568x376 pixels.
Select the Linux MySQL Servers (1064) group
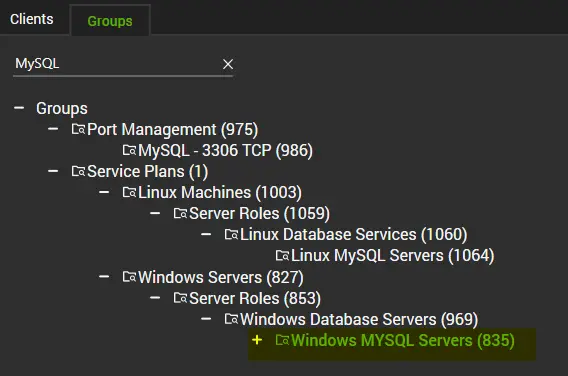392,255
